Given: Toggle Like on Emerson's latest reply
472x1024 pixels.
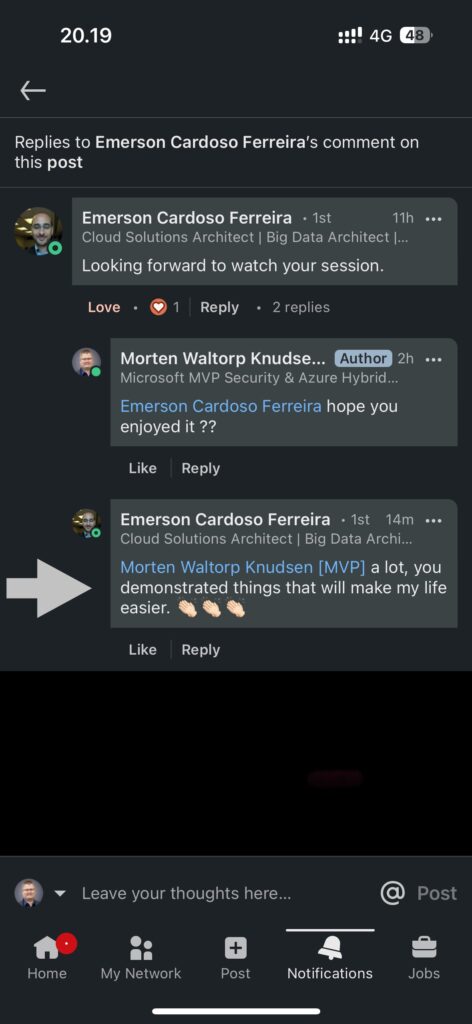Looking at the screenshot, I should click(x=142, y=650).
